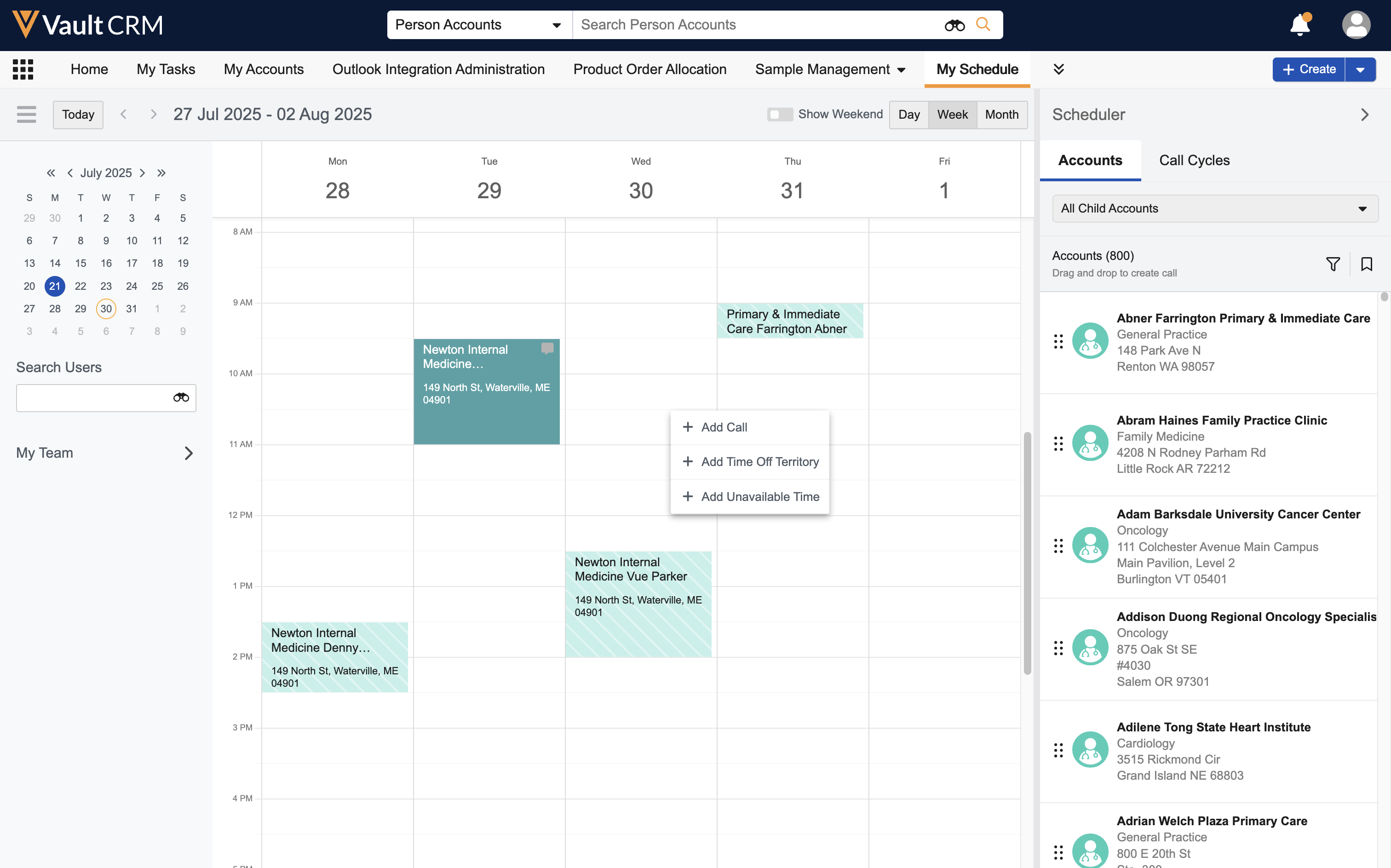Click the bookmark icon in Accounts list
The image size is (1391, 868).
1366,264
